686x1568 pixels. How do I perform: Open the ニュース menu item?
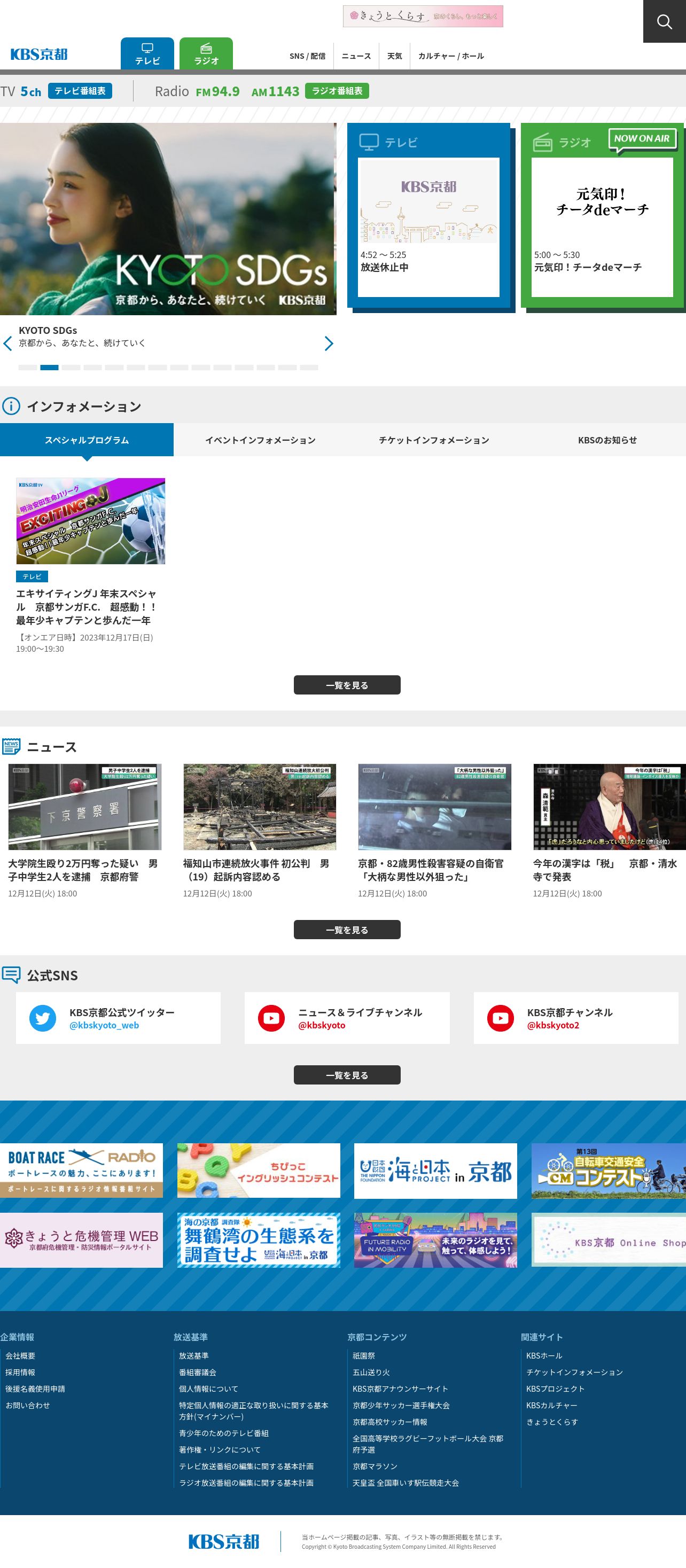356,56
